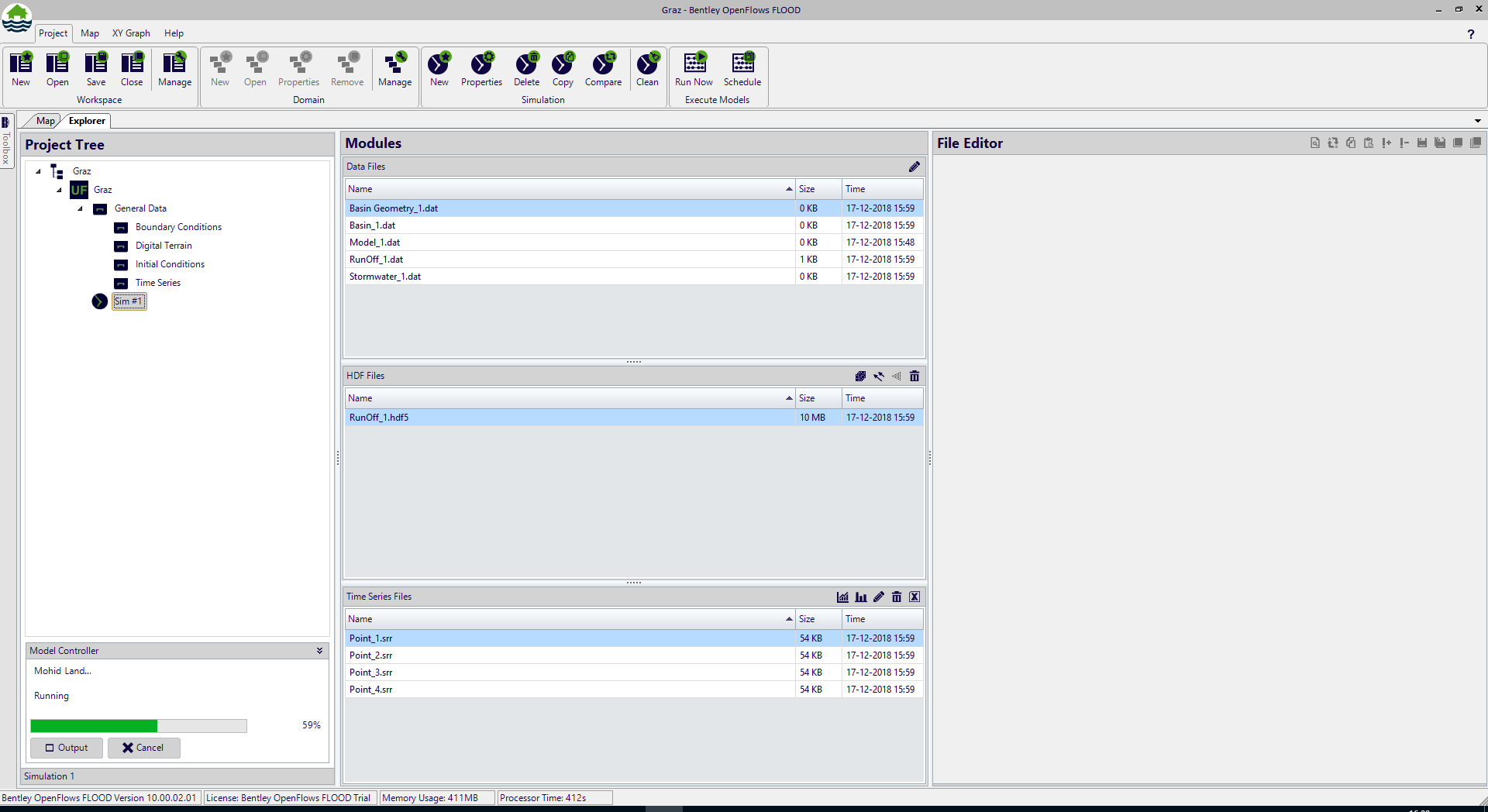The height and width of the screenshot is (812, 1488).
Task: Delete the selected time series file
Action: tap(897, 597)
